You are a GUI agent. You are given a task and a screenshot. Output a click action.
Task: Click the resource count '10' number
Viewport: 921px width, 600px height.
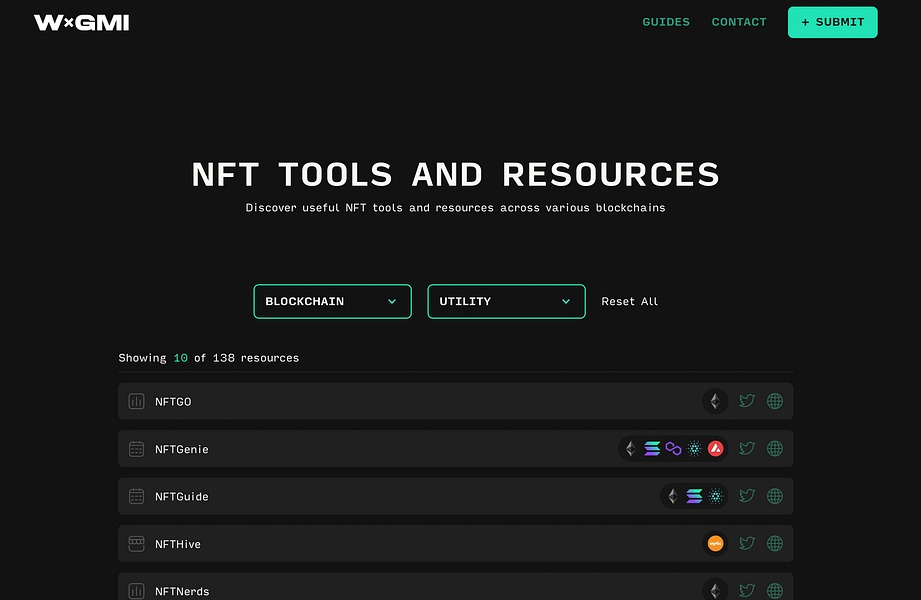tap(180, 358)
